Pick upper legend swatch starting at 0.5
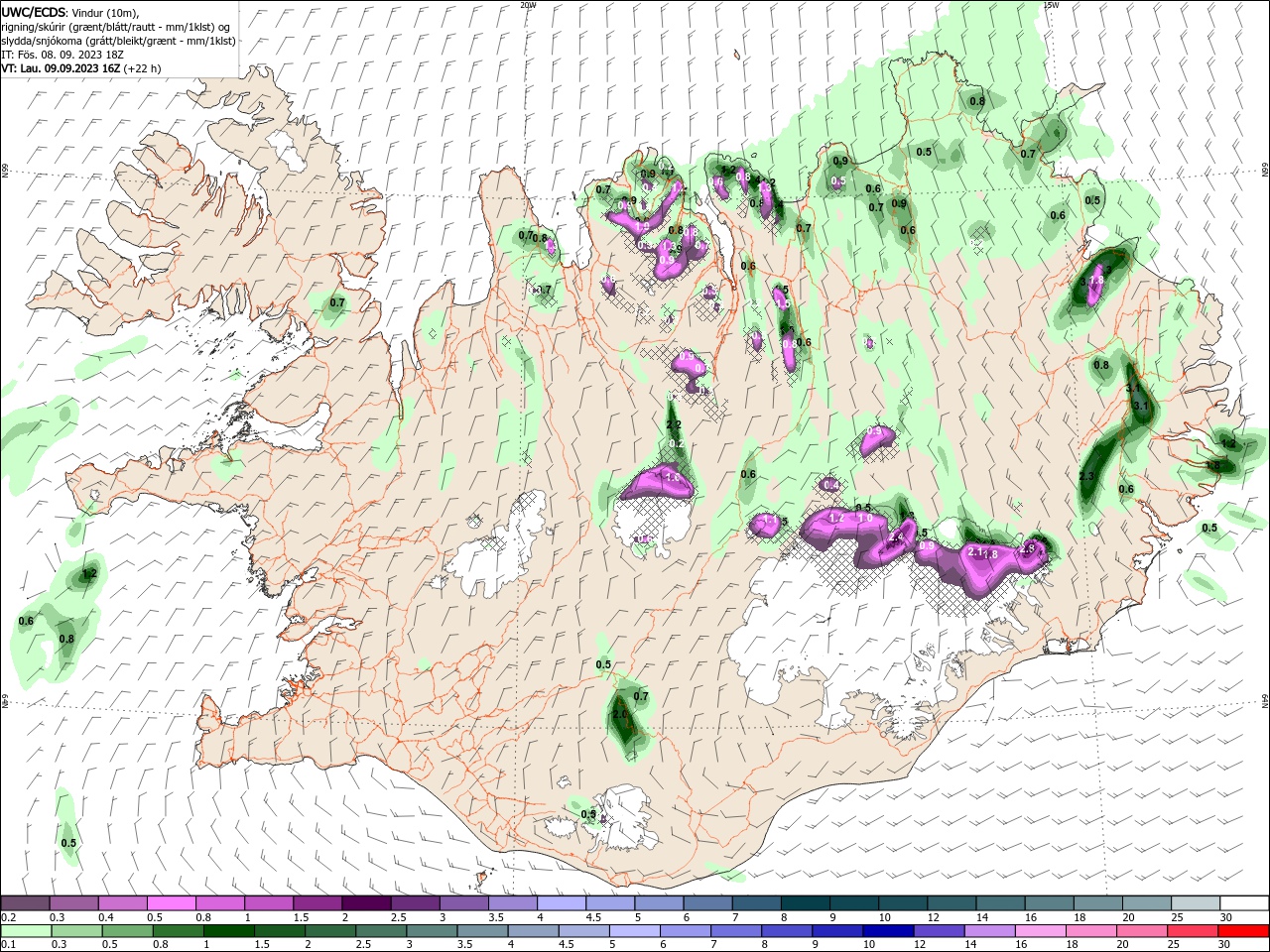Screen dimensions: 1270x952 coord(171,903)
